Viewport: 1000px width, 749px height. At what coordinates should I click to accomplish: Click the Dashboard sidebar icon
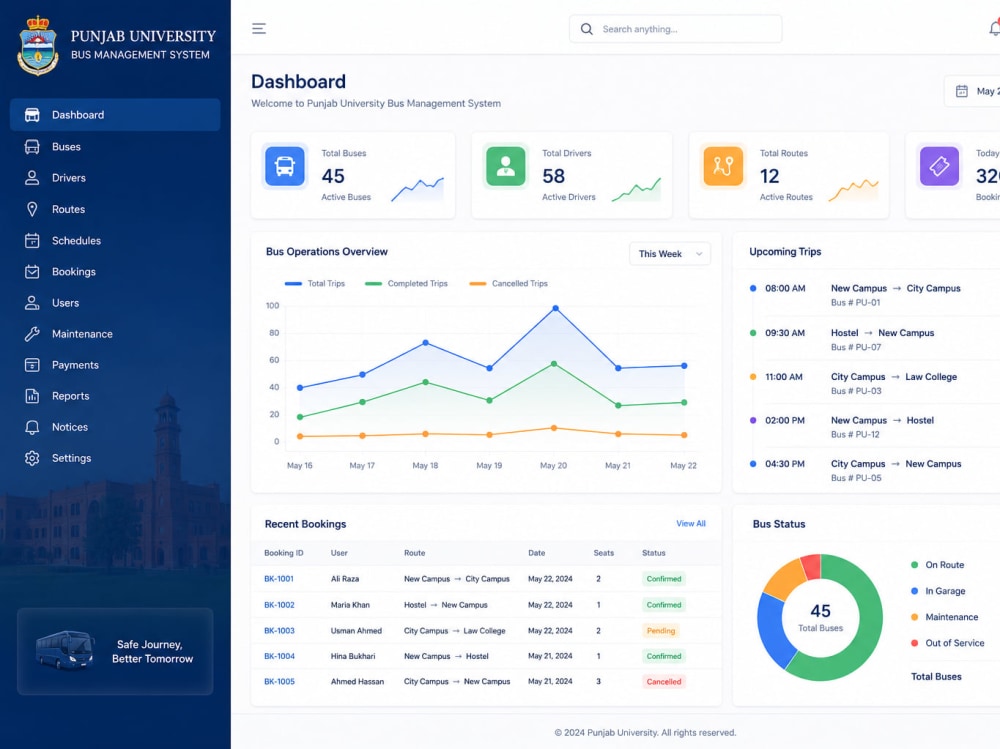32,115
